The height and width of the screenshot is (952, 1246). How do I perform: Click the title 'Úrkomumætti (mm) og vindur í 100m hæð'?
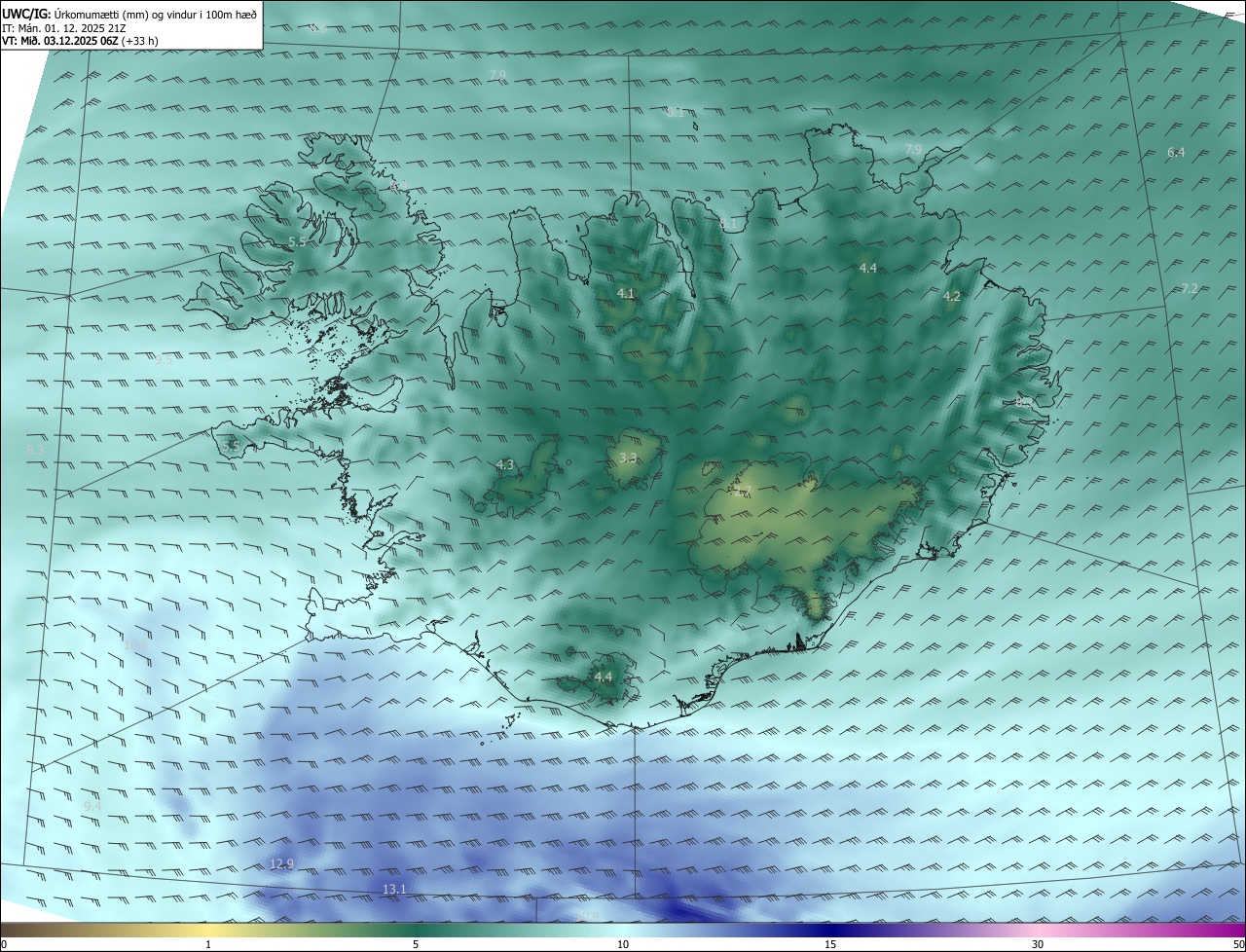(156, 15)
